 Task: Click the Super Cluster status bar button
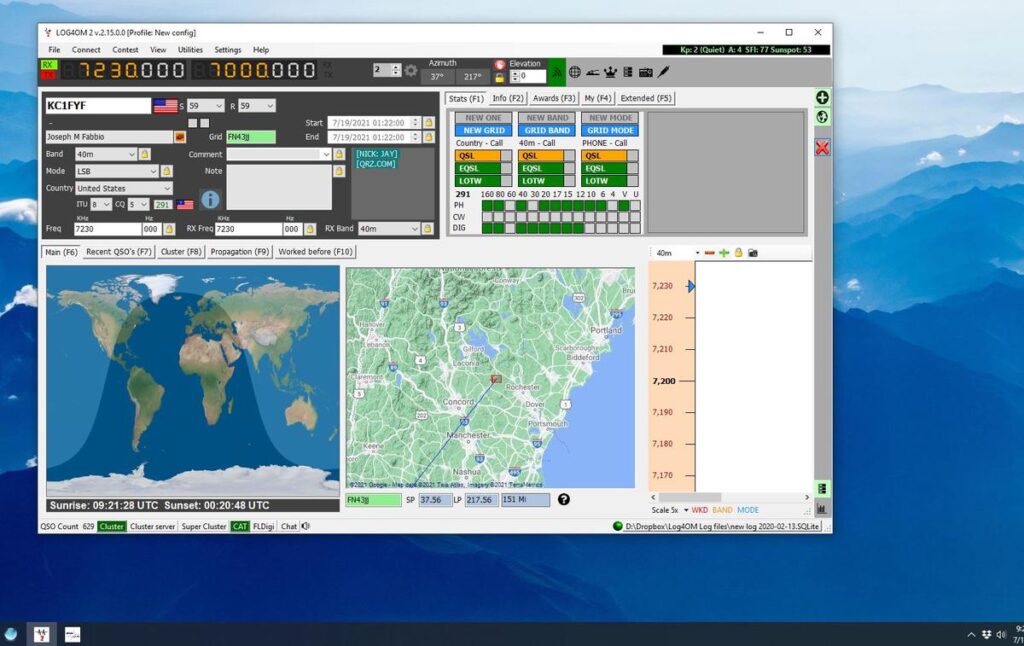point(204,526)
